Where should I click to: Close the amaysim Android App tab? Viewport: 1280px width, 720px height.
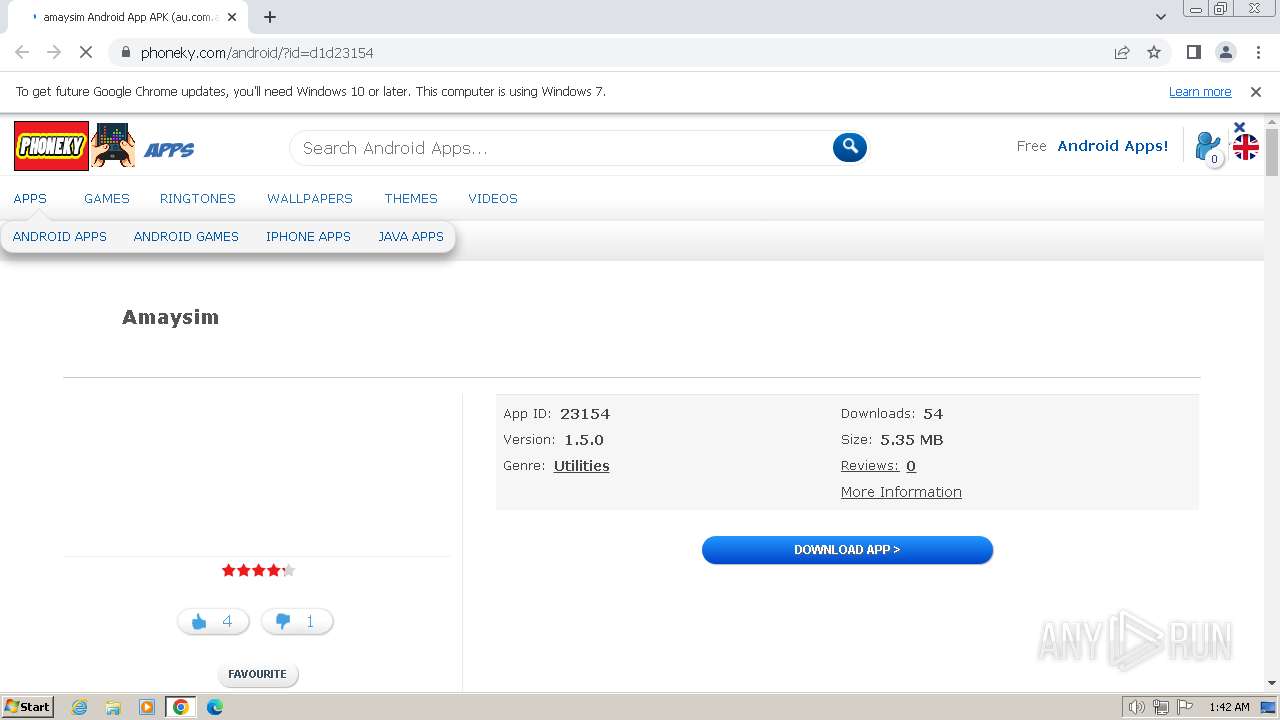pos(232,17)
